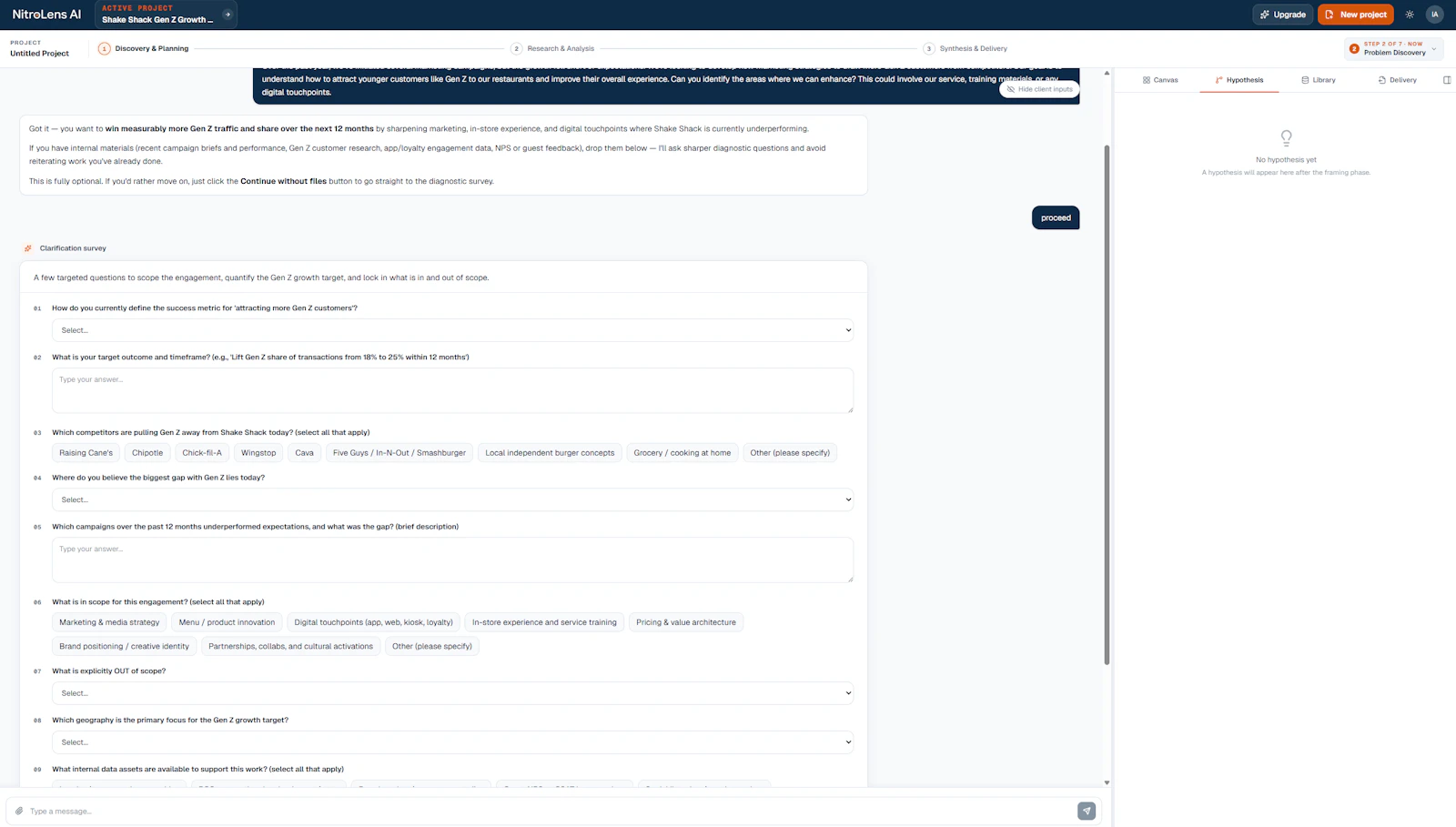
Task: Click the Delivery tab document icon
Action: pyautogui.click(x=1382, y=80)
